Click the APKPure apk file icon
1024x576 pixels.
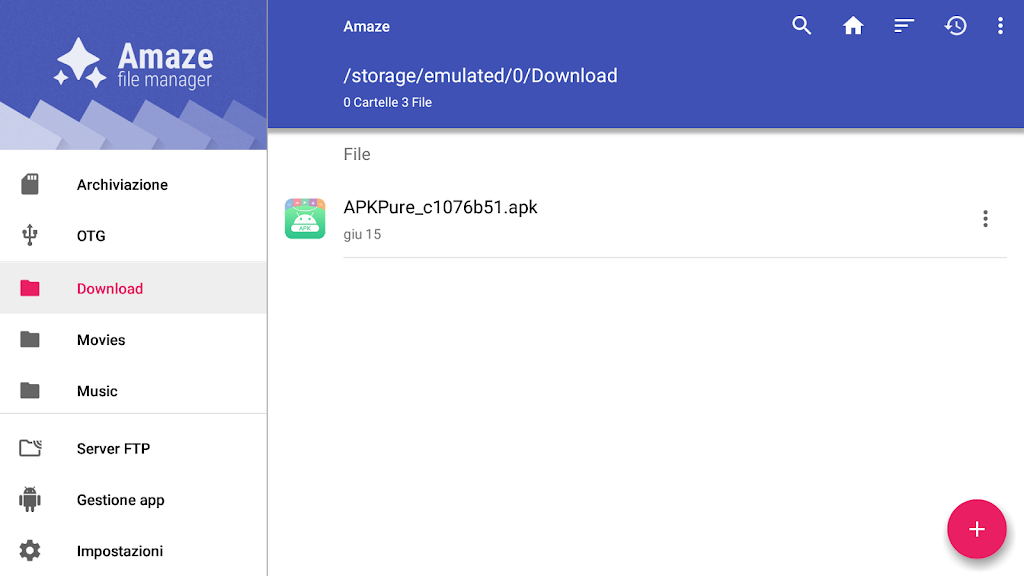tap(305, 218)
